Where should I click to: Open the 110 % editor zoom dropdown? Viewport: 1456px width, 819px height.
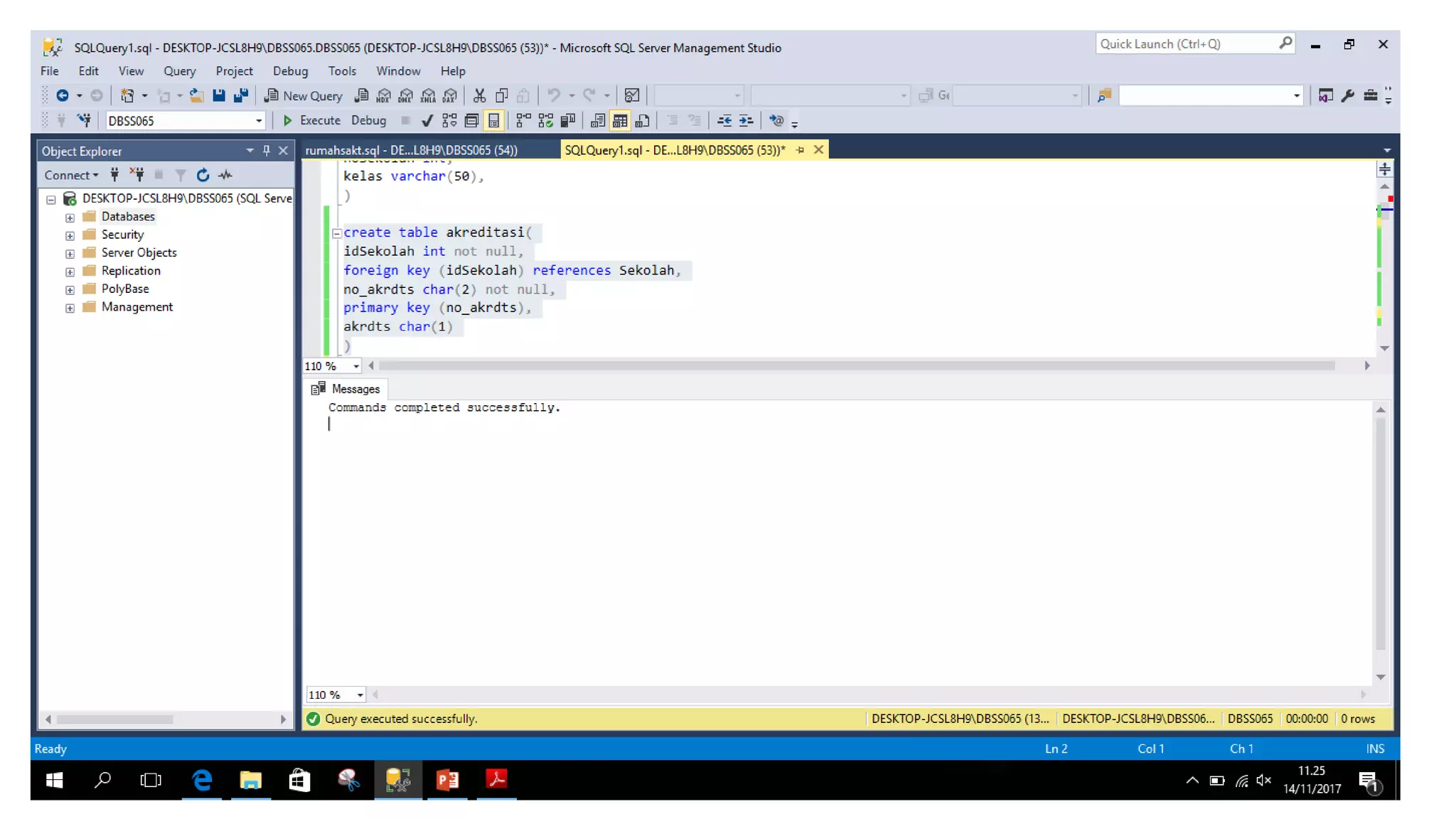coord(355,366)
